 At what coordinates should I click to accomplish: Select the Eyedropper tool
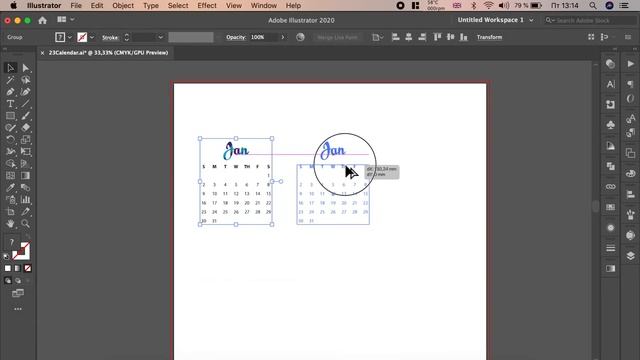point(10,188)
